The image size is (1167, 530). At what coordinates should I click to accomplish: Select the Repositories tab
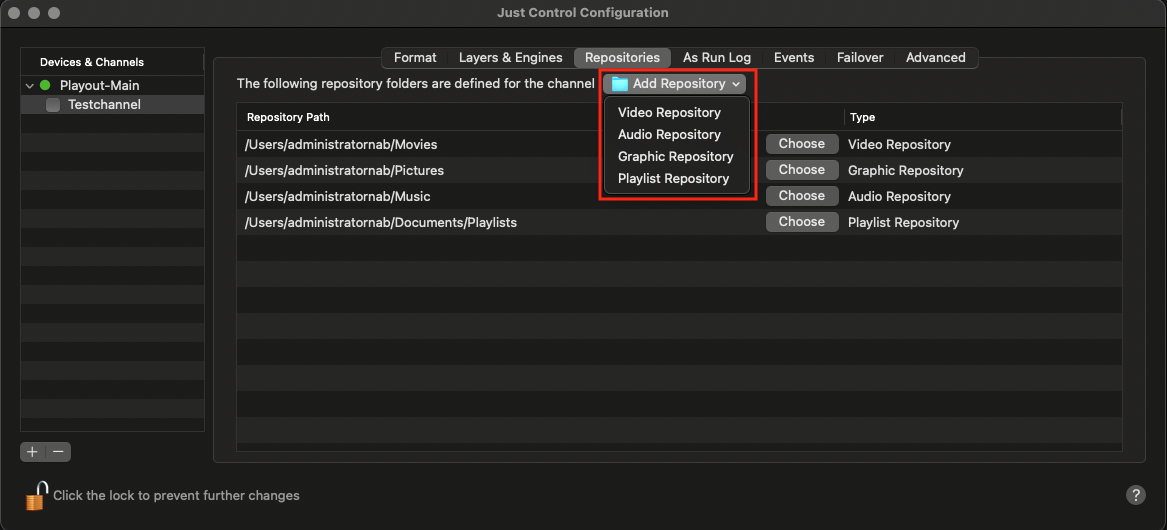point(622,57)
